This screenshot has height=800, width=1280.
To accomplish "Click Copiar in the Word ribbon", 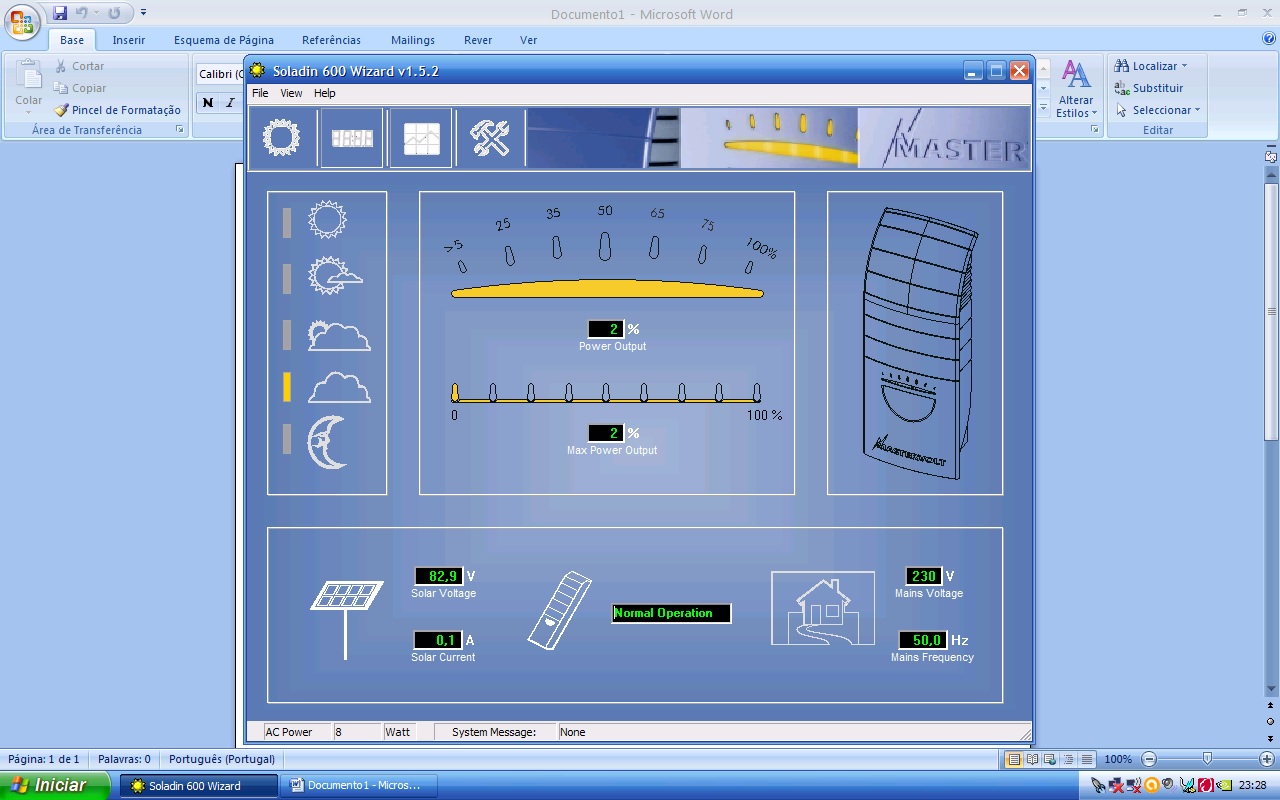I will (80, 88).
